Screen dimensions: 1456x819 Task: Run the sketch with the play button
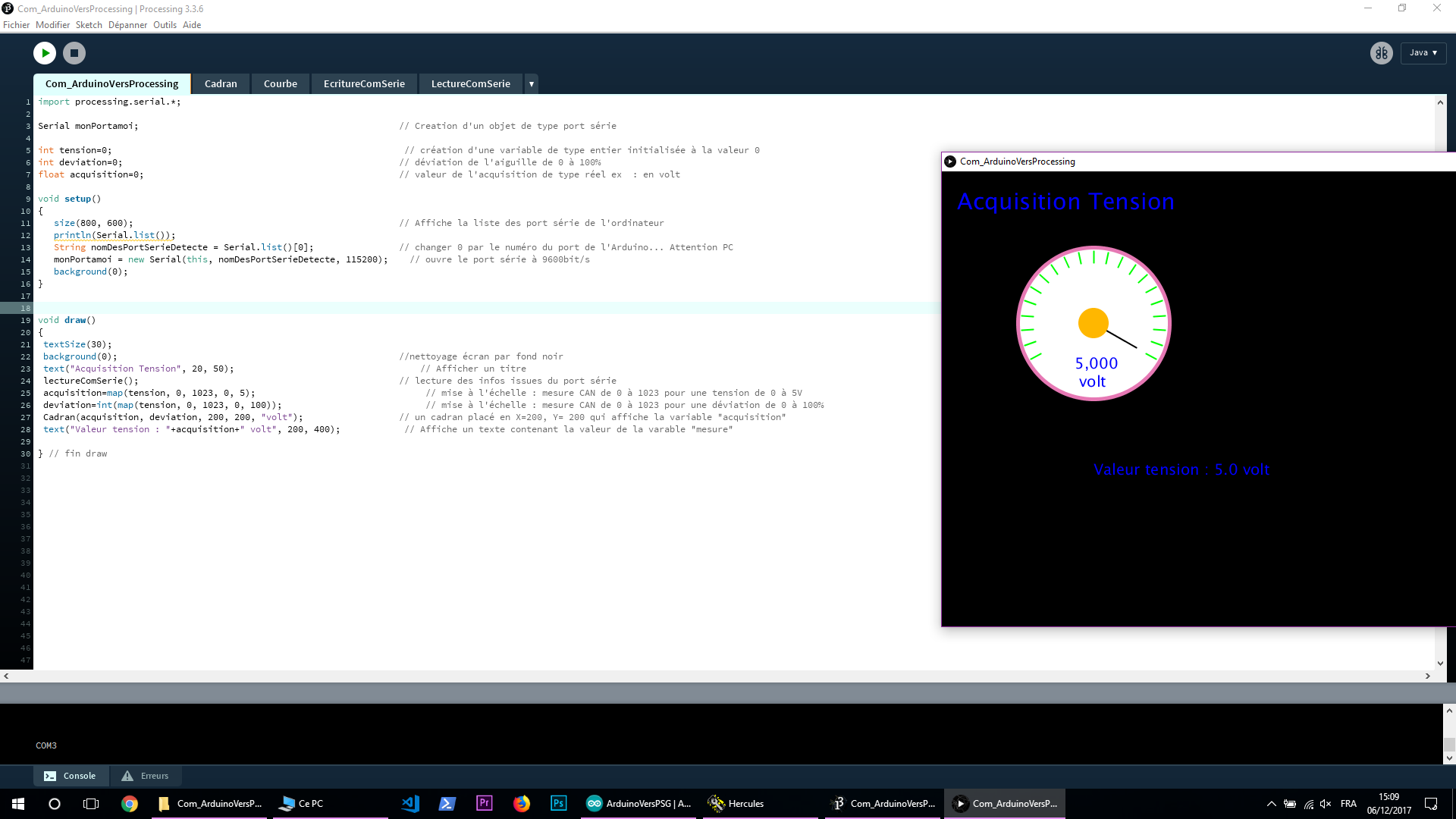click(45, 53)
